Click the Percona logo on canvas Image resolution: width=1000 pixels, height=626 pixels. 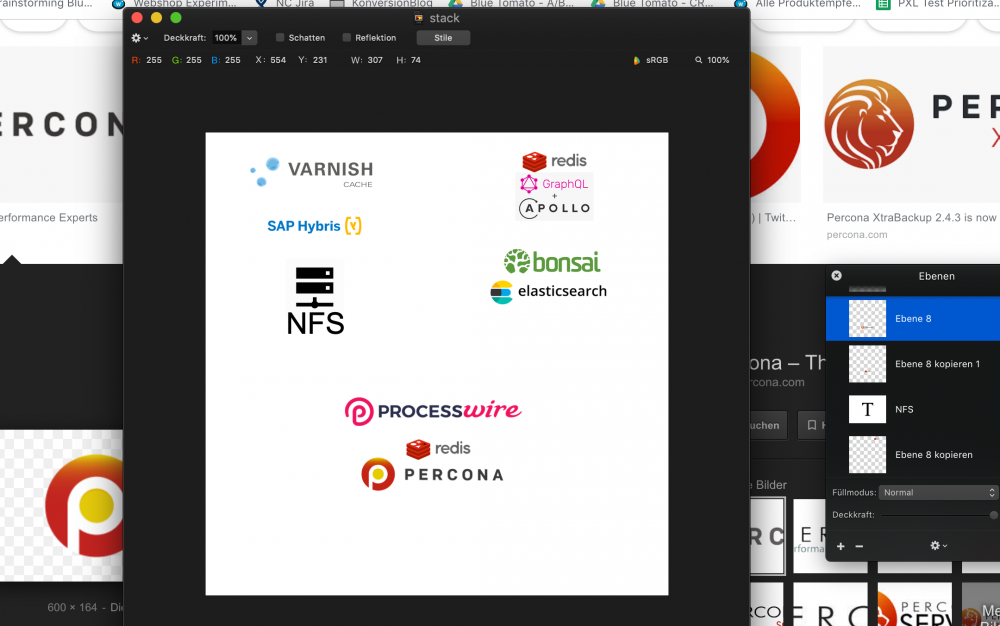click(x=433, y=474)
